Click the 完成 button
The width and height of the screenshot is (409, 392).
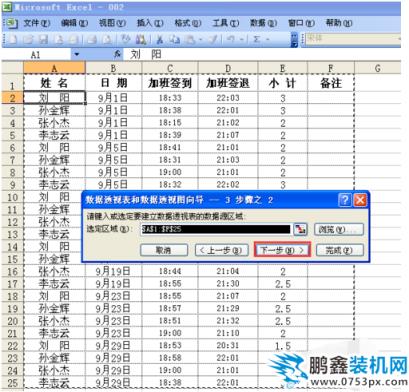click(339, 250)
